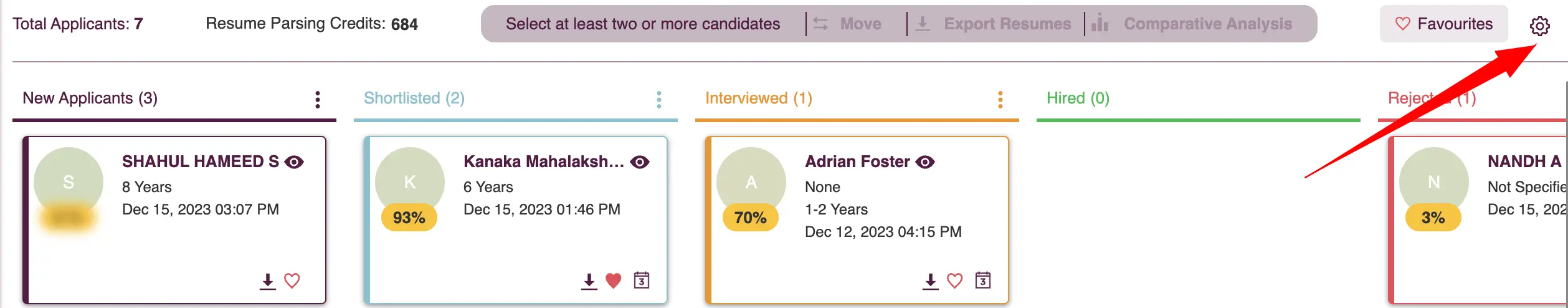Image resolution: width=1568 pixels, height=308 pixels.
Task: Select the Shortlisted (2) column header
Action: pyautogui.click(x=414, y=98)
